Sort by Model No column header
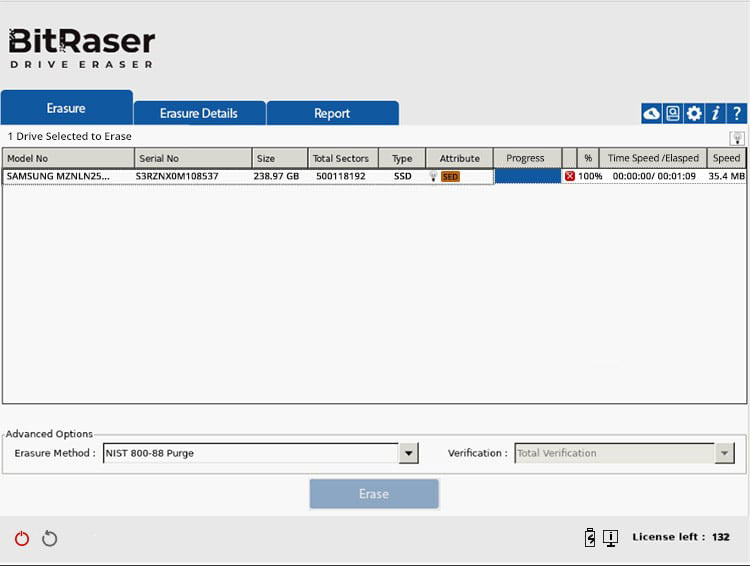This screenshot has width=750, height=566. (68, 158)
